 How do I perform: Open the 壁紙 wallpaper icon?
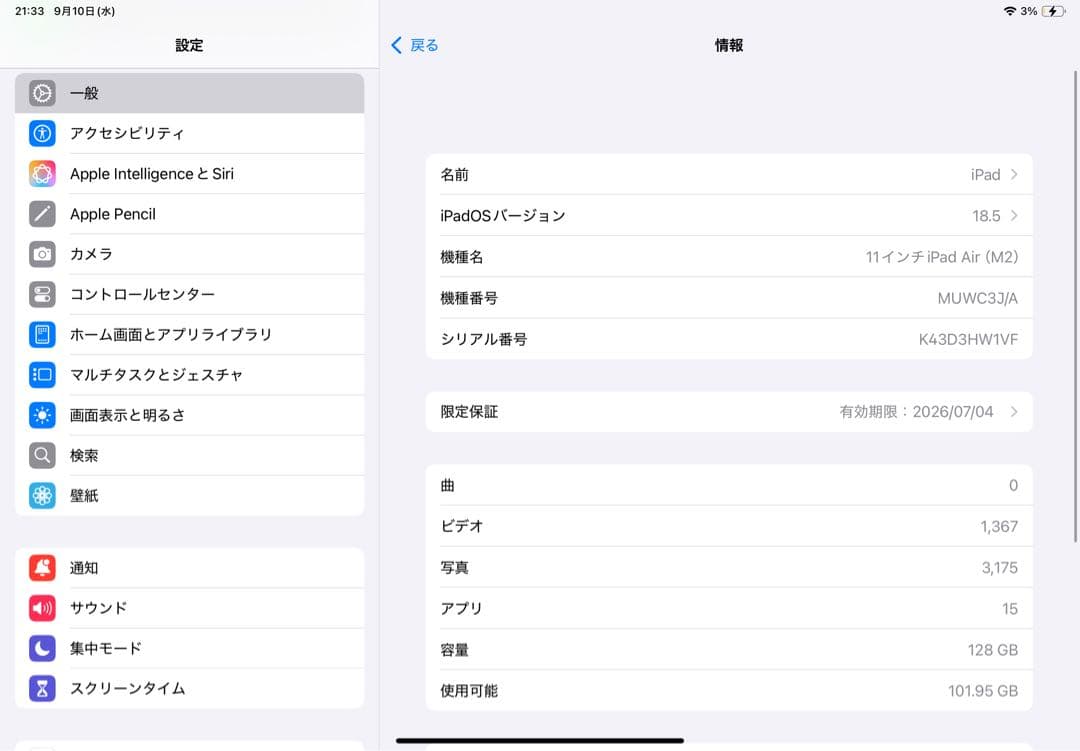click(40, 495)
